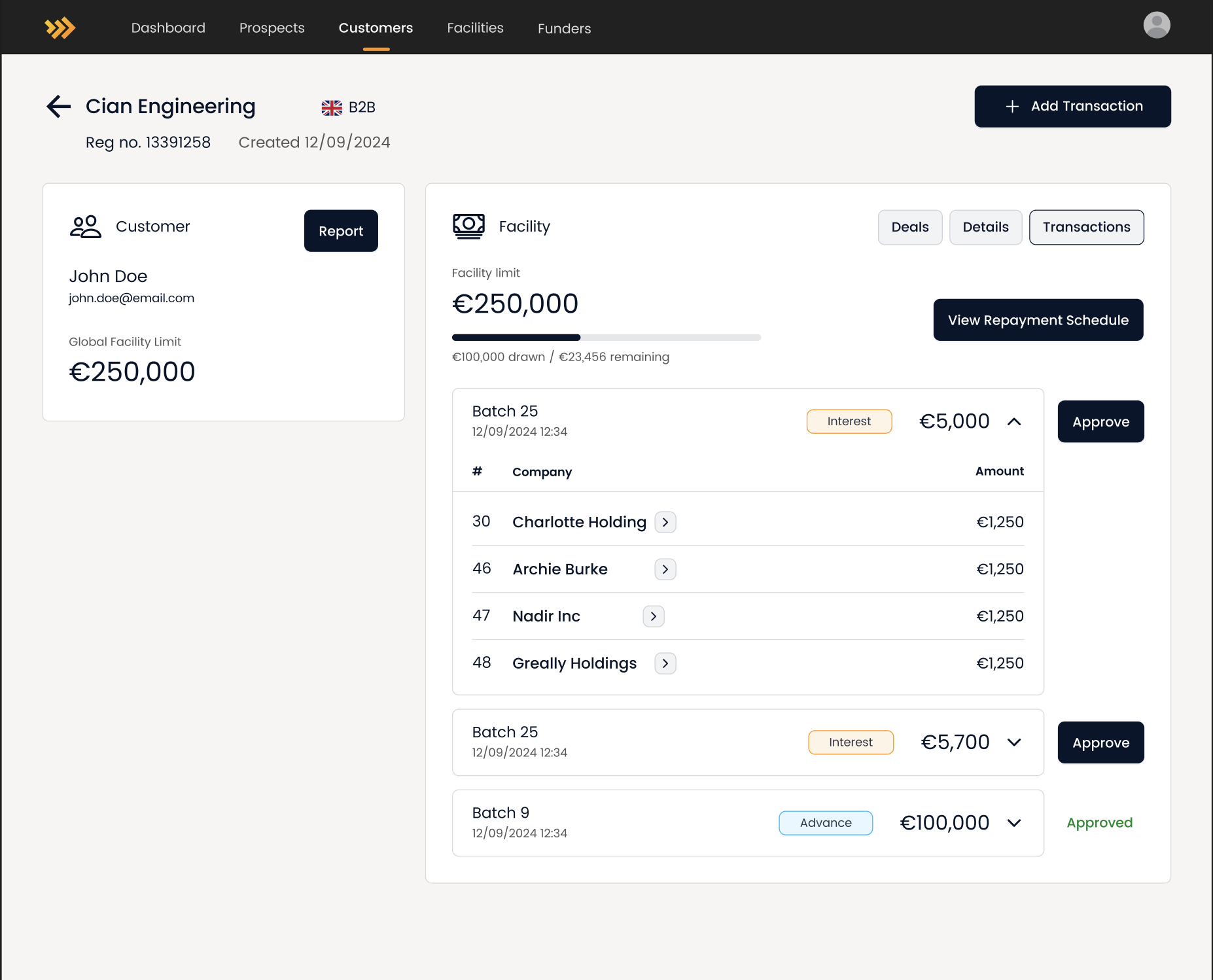
Task: Click the Amount column header
Action: [999, 471]
